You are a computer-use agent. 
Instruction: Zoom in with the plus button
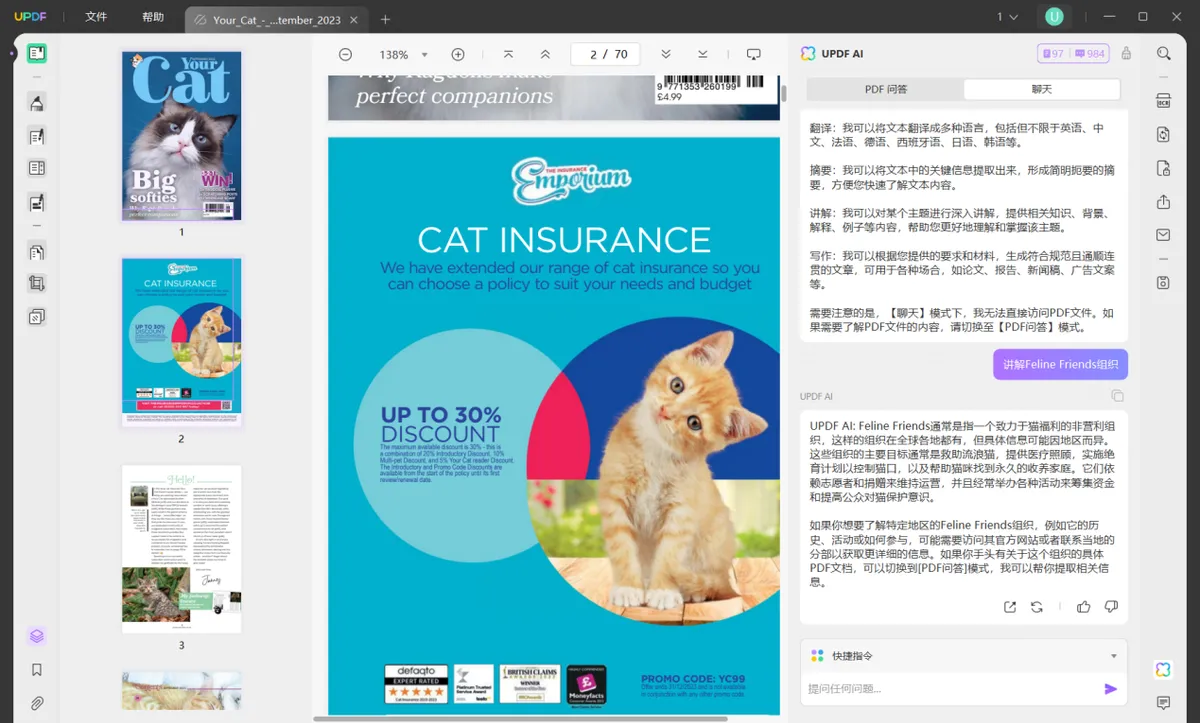click(x=458, y=54)
